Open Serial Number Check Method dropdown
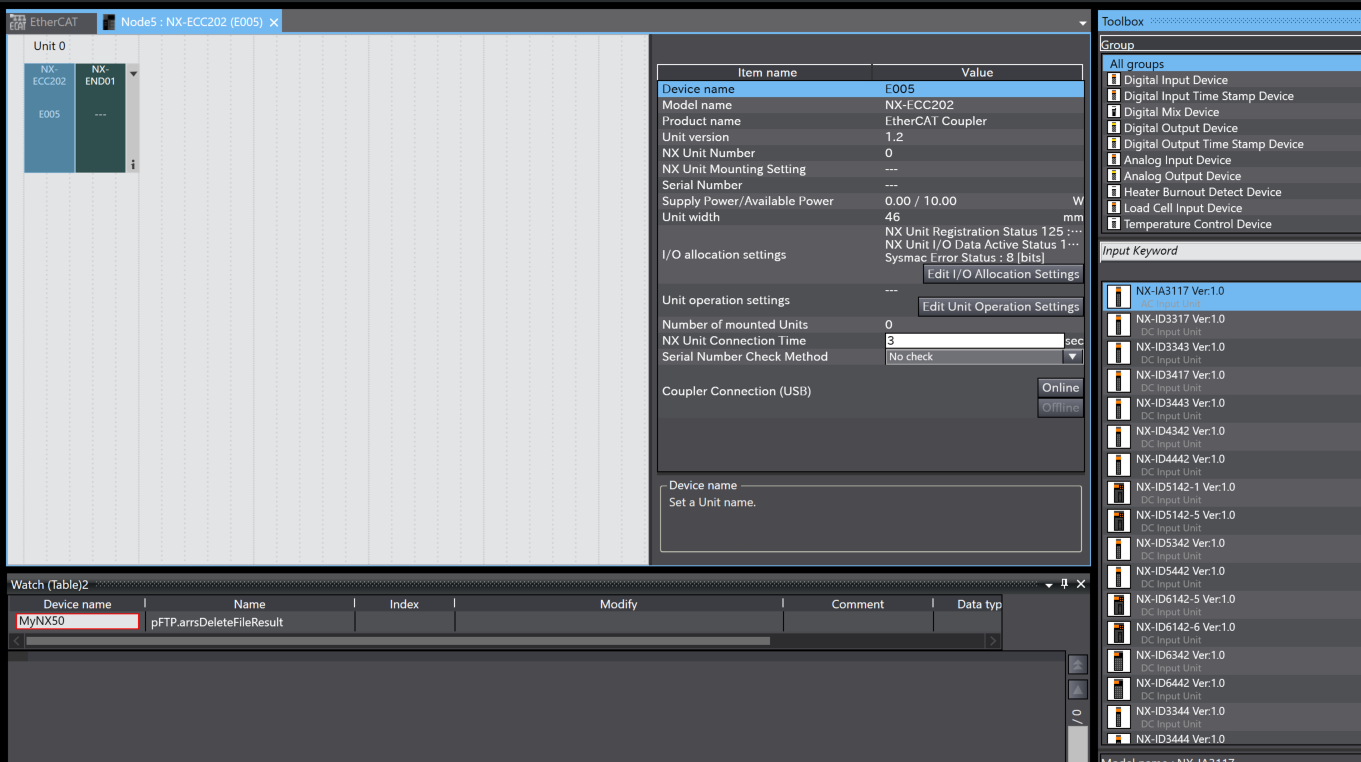Image resolution: width=1361 pixels, height=762 pixels. point(1072,357)
